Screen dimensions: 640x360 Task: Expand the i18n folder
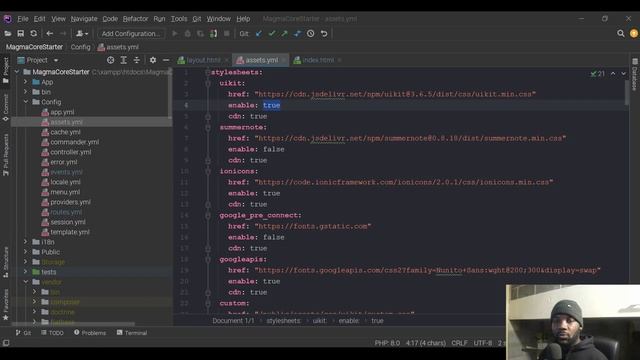25,242
